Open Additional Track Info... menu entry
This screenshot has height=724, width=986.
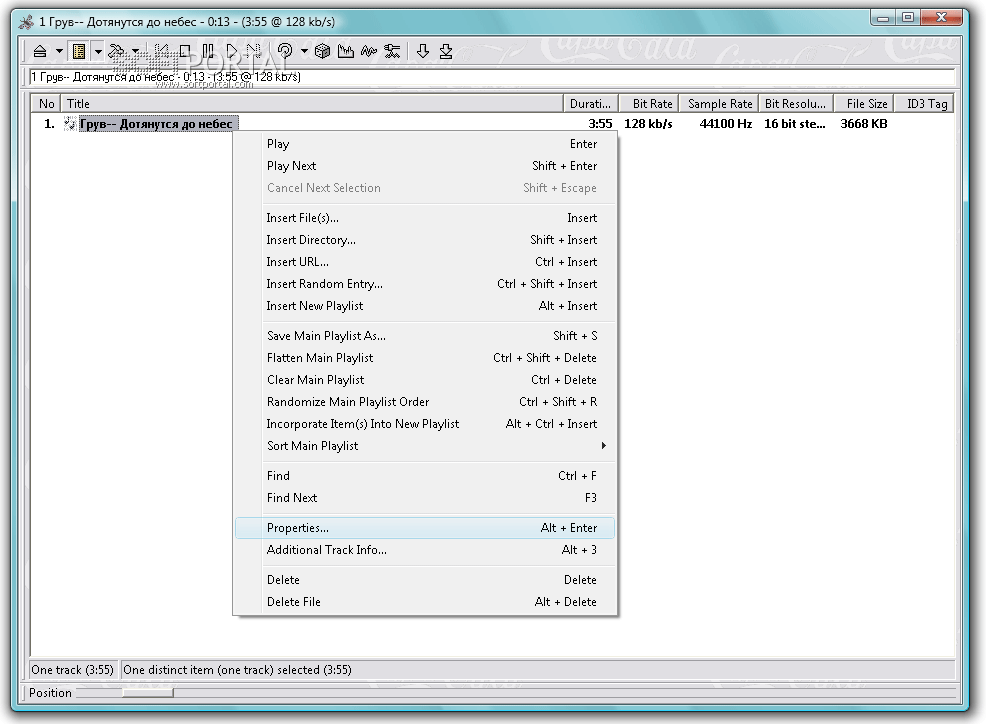425,550
